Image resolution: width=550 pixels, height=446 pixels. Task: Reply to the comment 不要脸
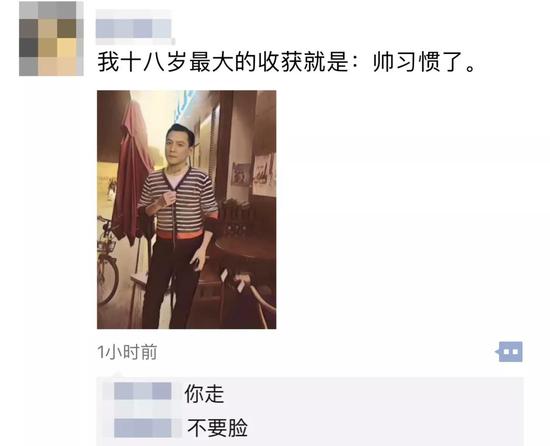pos(217,427)
